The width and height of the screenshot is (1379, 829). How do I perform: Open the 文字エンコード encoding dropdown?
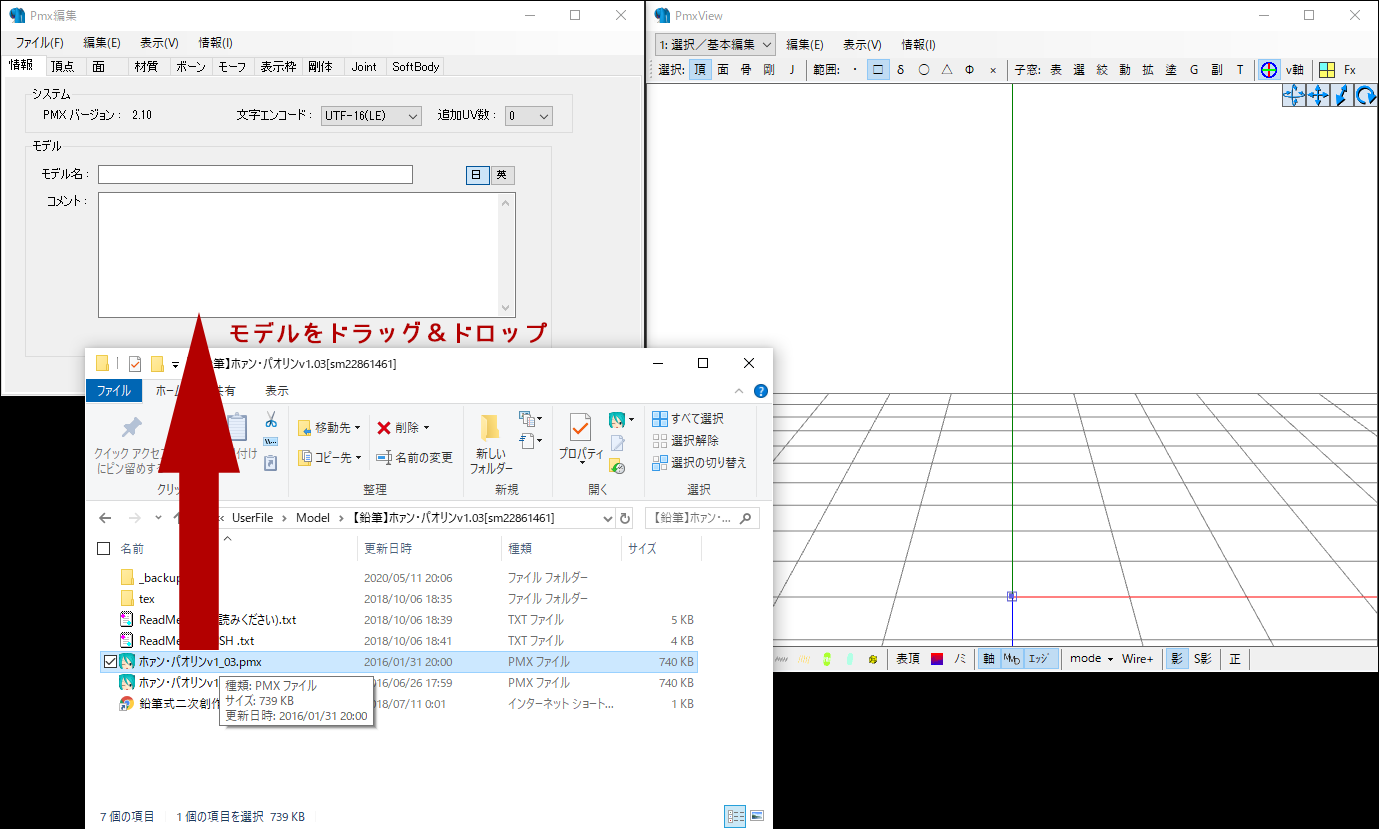click(371, 115)
